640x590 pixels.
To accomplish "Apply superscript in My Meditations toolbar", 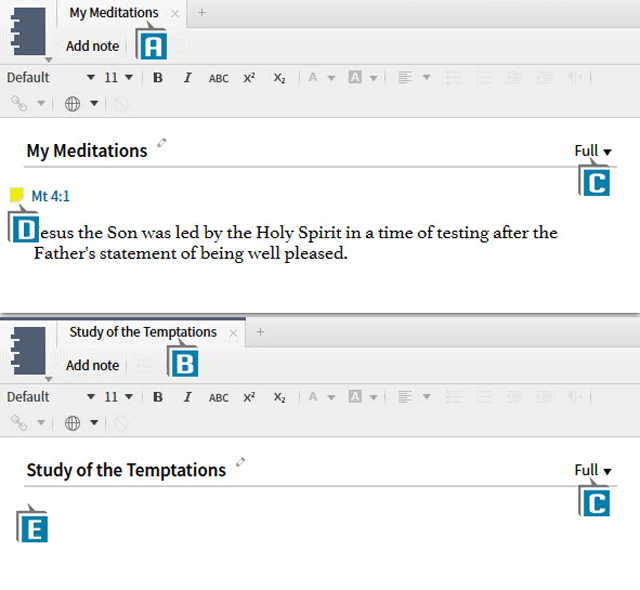I will click(249, 78).
